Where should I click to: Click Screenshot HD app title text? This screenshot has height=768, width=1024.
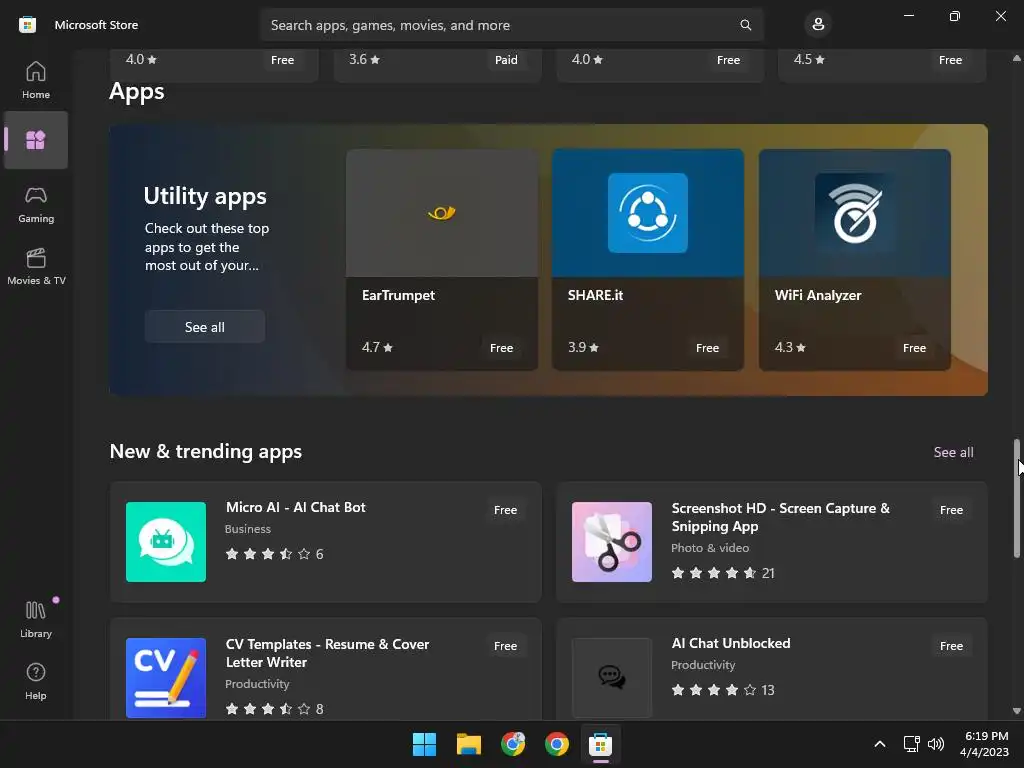tap(780, 517)
